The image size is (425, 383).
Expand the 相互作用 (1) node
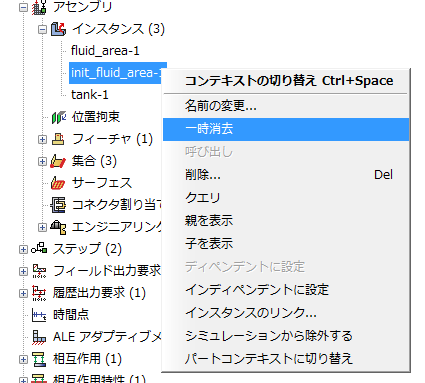point(23,359)
